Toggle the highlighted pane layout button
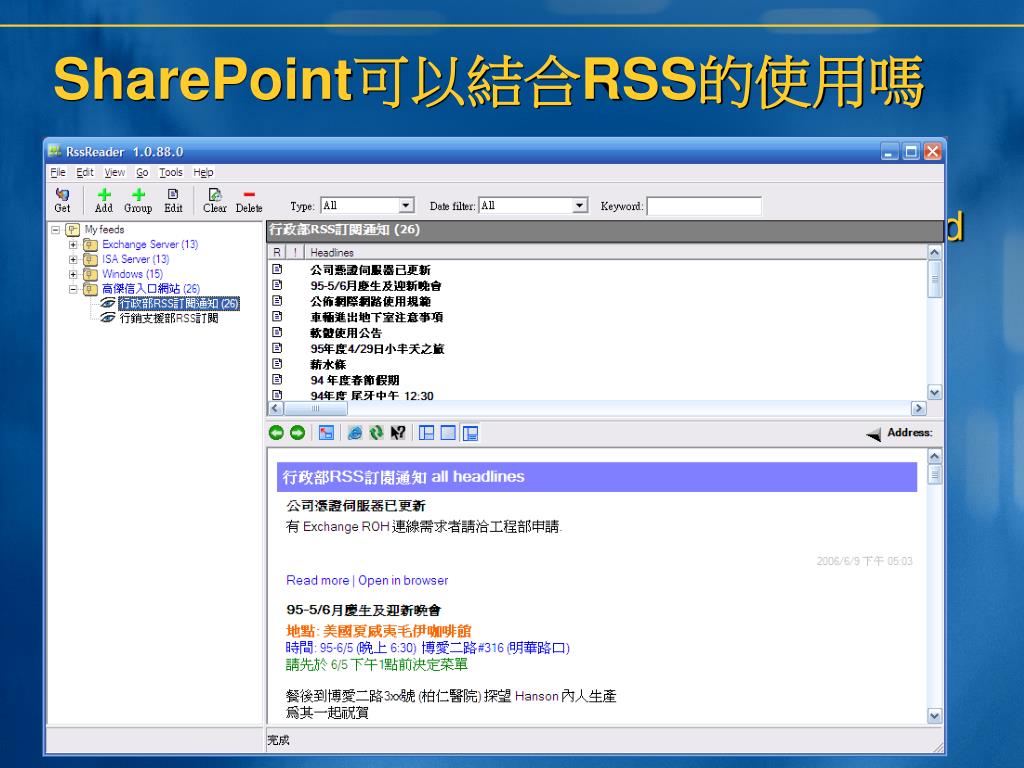 coord(470,432)
